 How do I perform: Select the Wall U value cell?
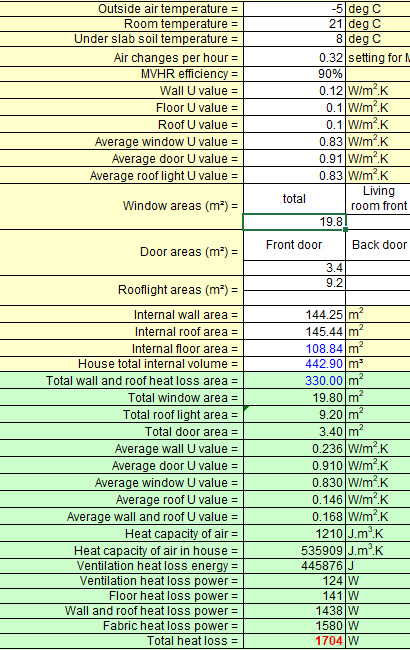(294, 90)
